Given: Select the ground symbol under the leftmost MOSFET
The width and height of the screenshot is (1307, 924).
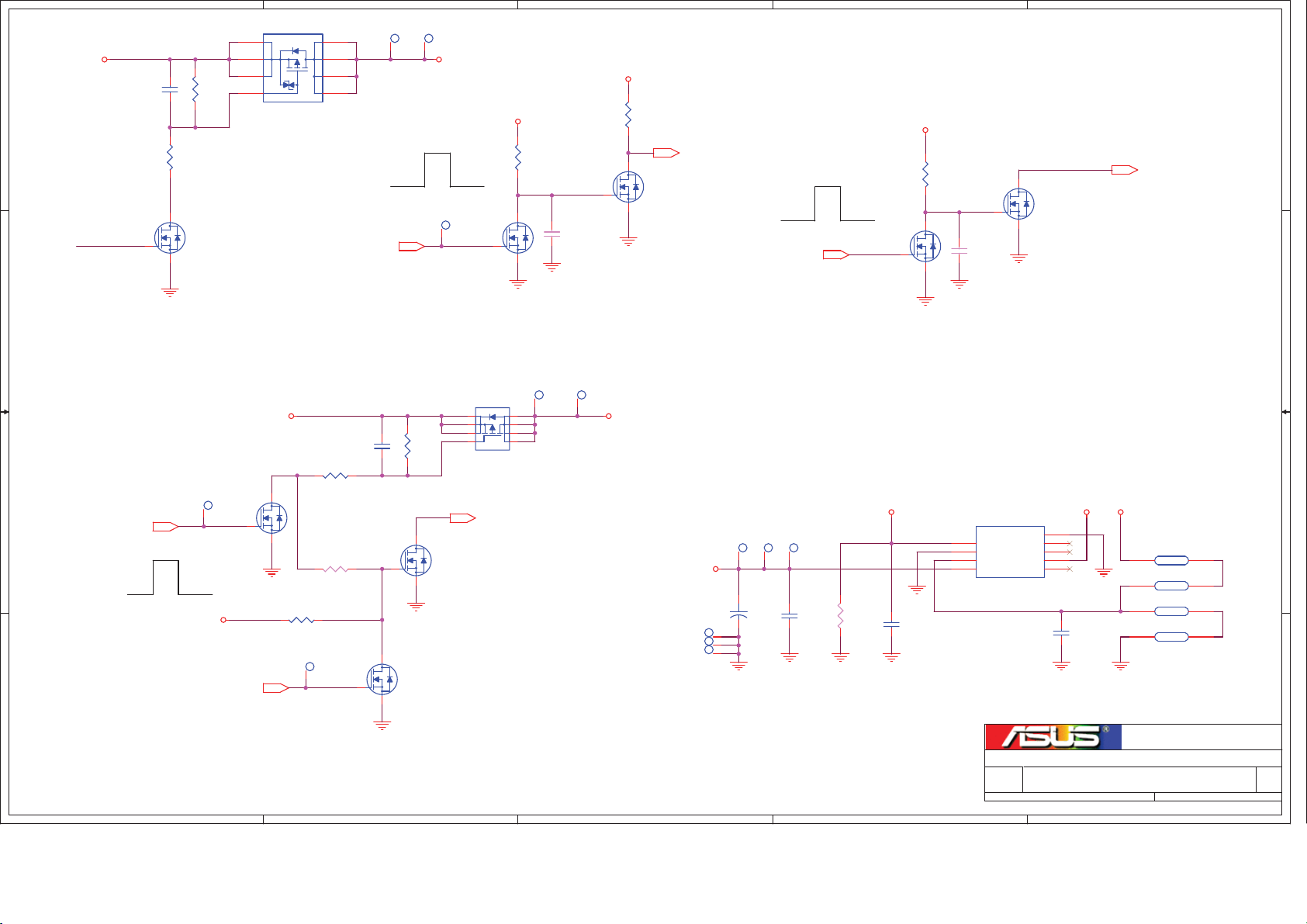Looking at the screenshot, I should pyautogui.click(x=170, y=292).
